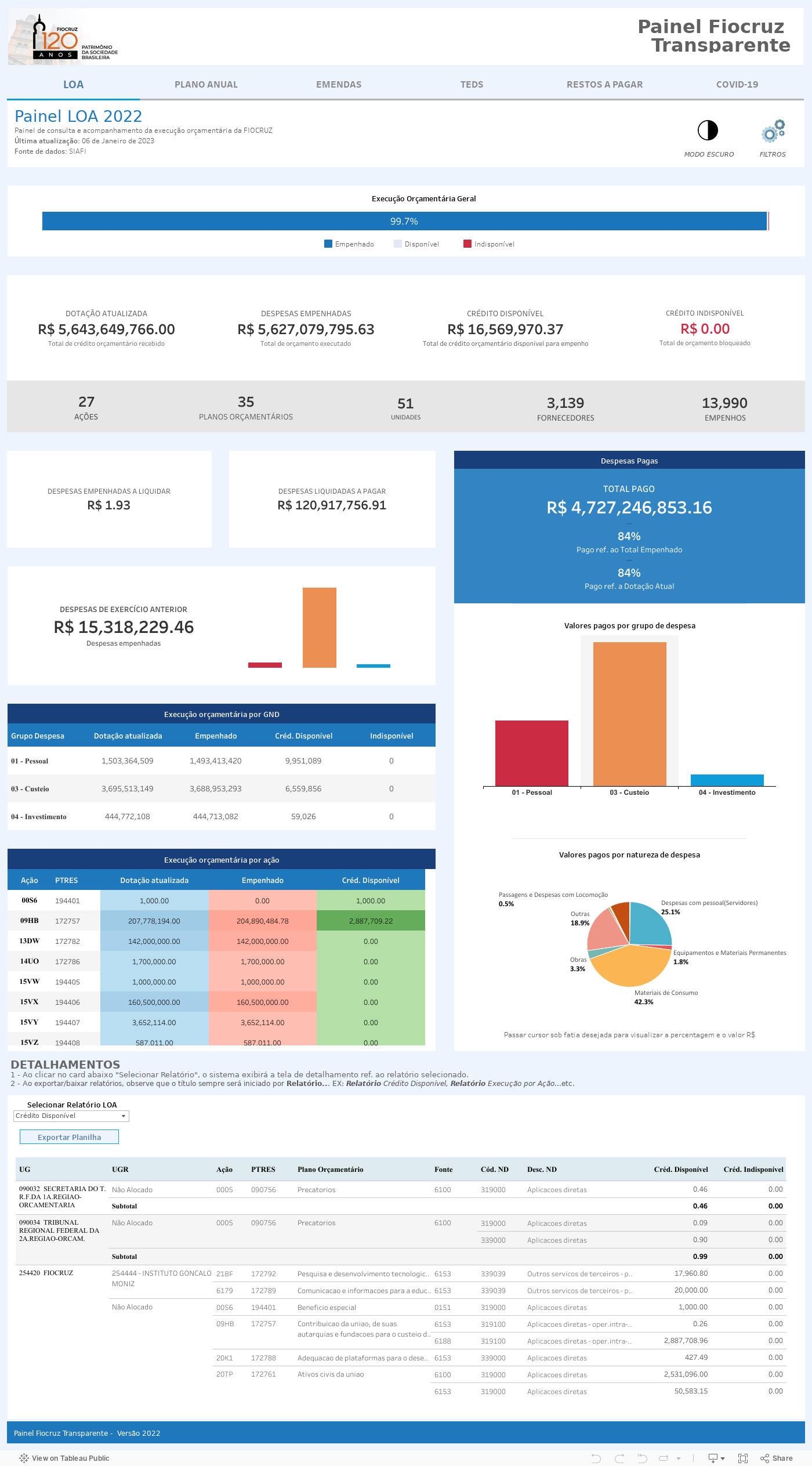Open the EMENDAS tab

click(x=339, y=85)
